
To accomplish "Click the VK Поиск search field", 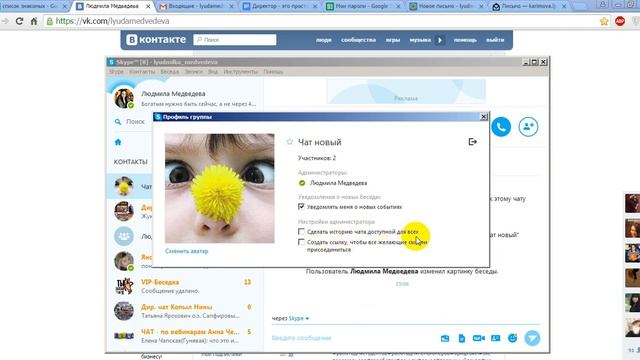I will 235,40.
